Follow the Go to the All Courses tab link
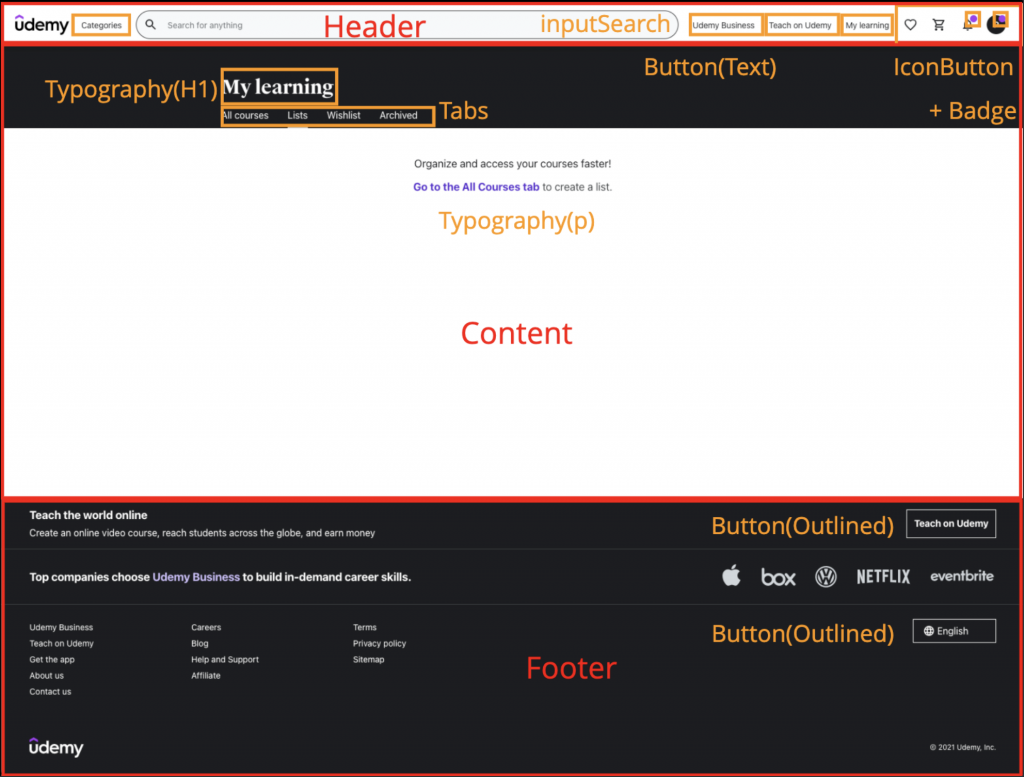Viewport: 1024px width, 777px height. pos(476,187)
